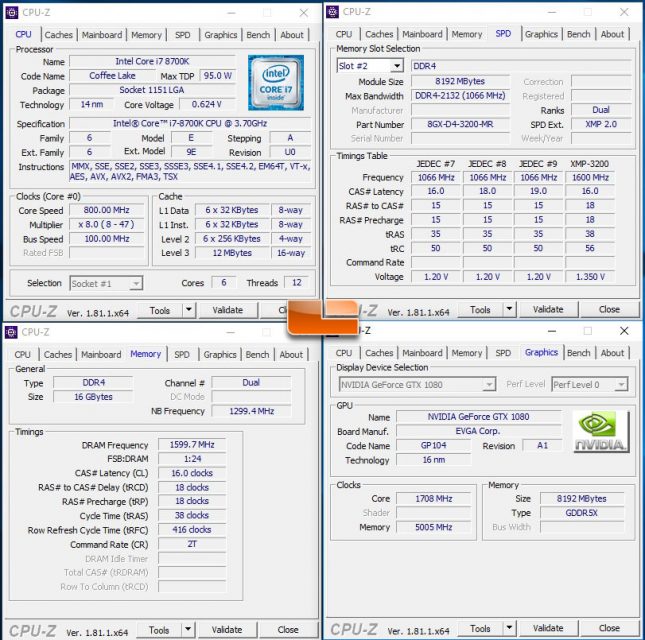Click the Max TDP value 95.0 W
Image resolution: width=645 pixels, height=640 pixels.
218,76
